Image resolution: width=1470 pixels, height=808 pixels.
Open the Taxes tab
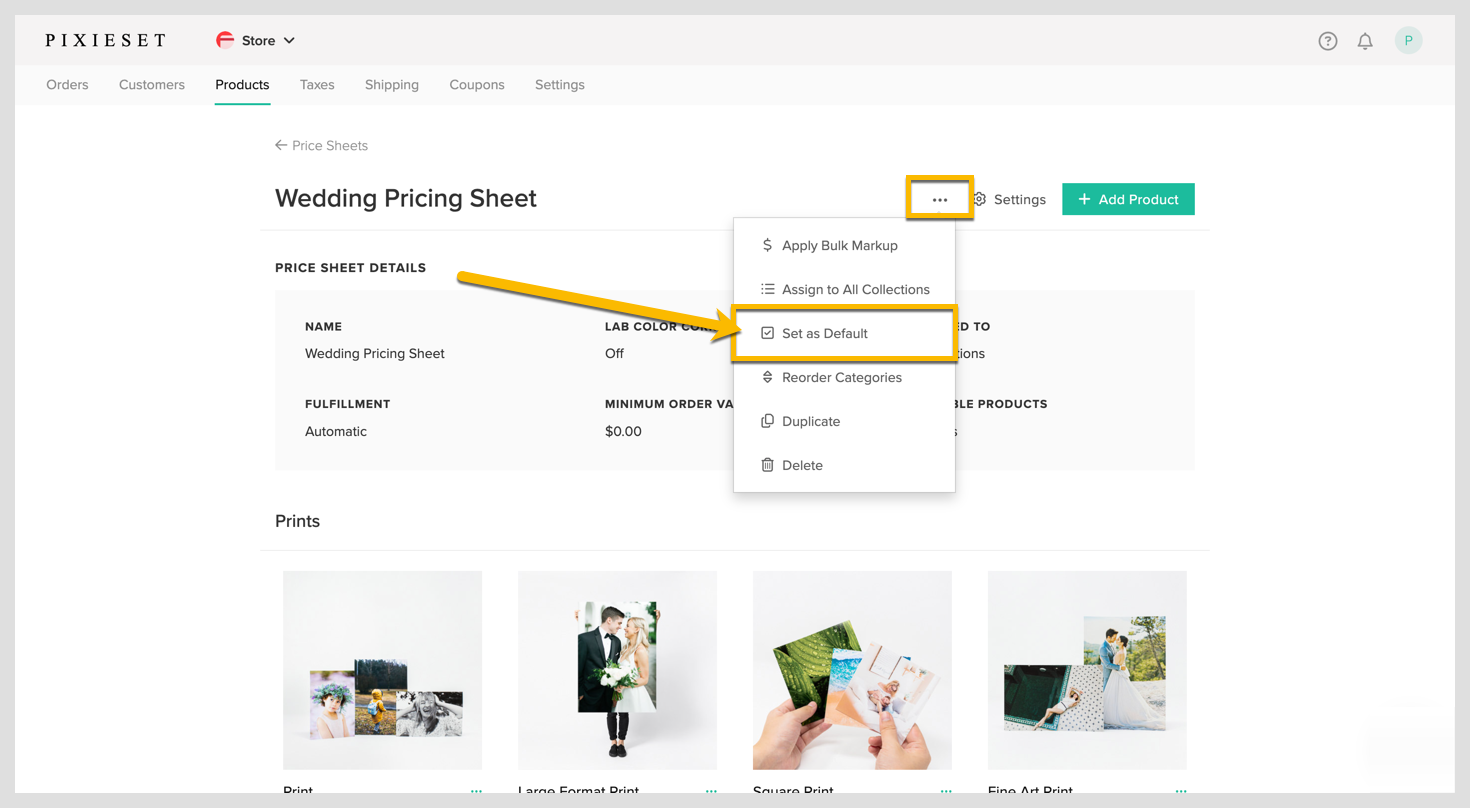click(x=317, y=85)
